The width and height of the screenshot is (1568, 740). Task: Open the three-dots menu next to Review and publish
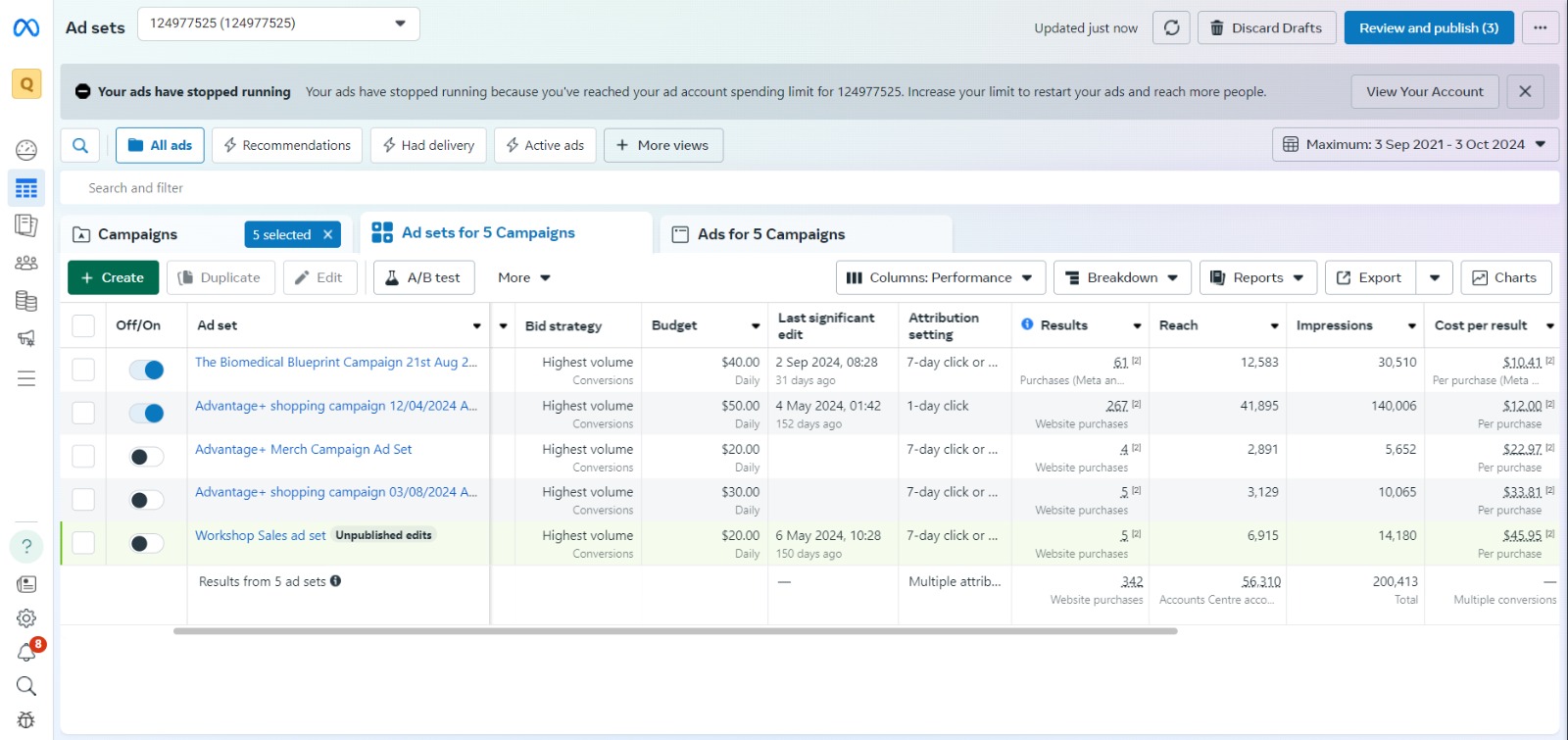coord(1541,27)
